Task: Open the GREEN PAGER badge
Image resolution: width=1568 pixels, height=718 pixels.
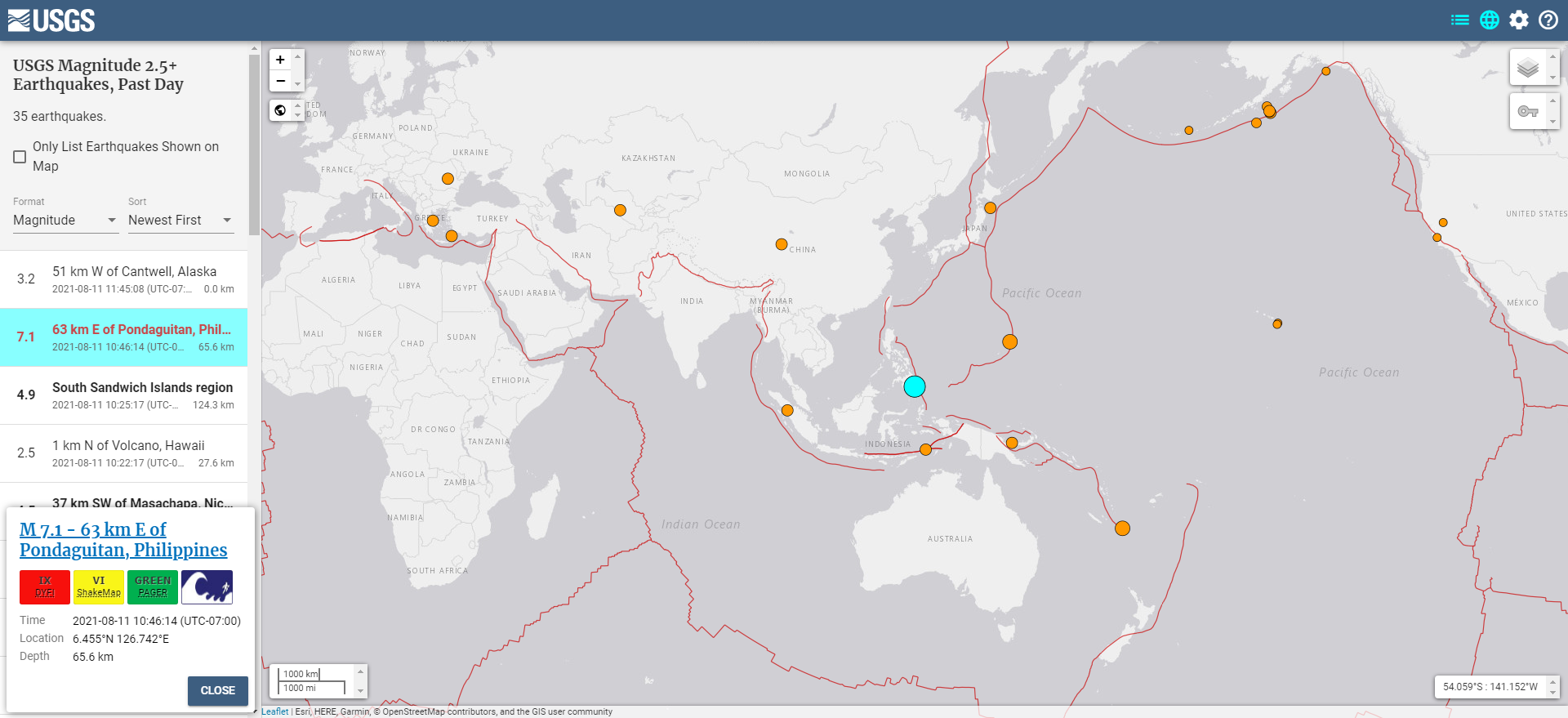Action: coord(153,586)
